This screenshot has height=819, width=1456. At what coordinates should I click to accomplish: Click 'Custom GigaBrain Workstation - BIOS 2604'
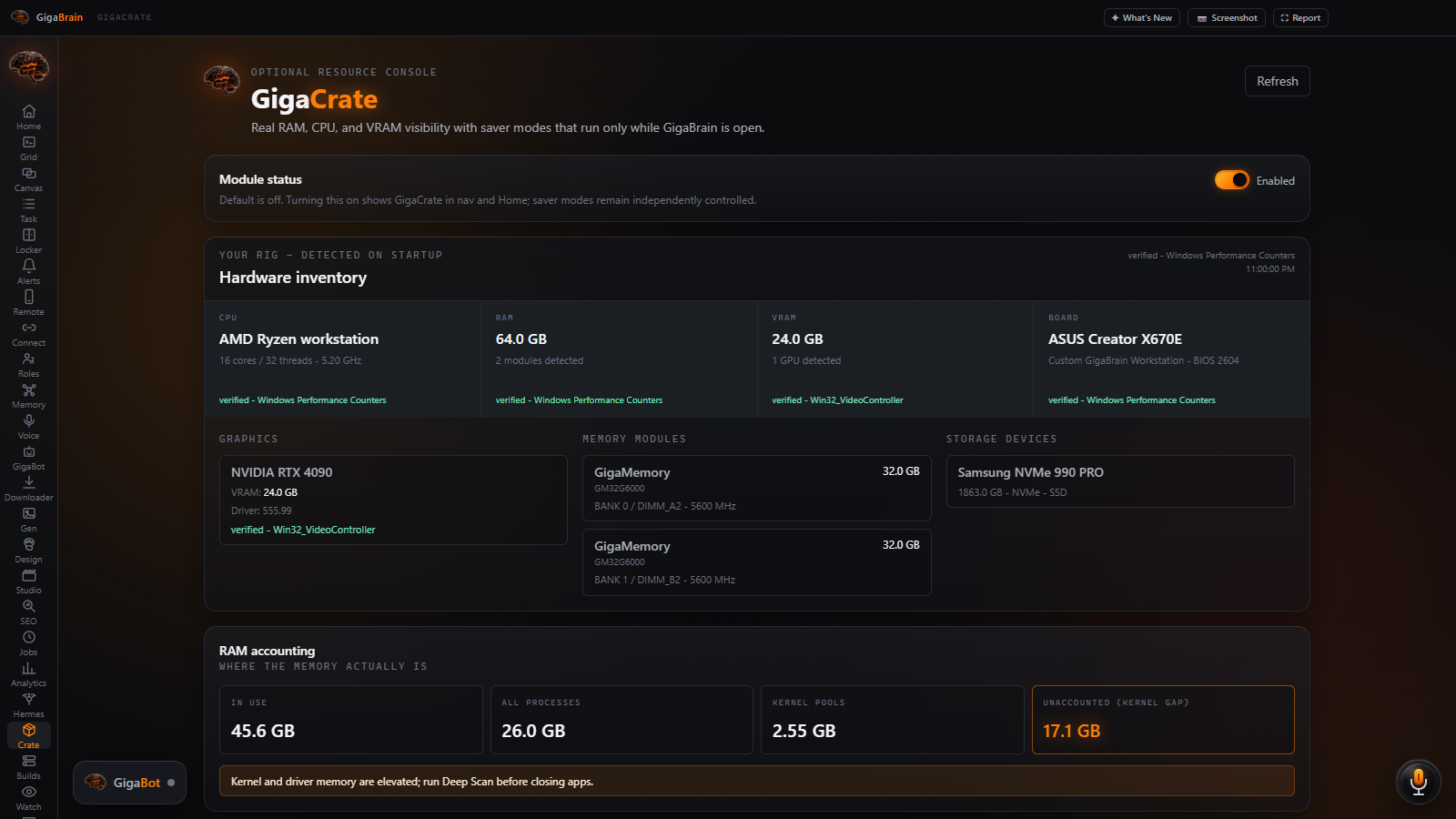click(x=1143, y=360)
